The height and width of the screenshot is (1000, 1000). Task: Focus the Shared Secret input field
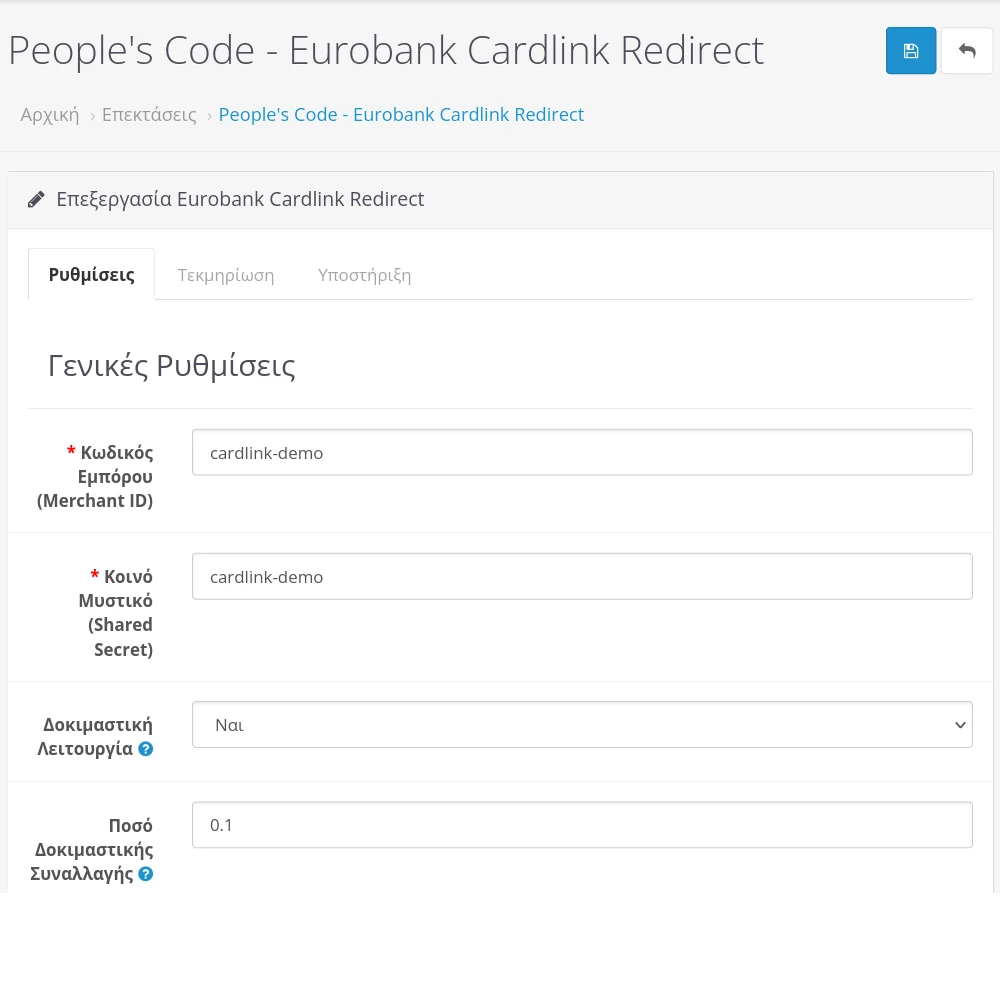click(581, 577)
